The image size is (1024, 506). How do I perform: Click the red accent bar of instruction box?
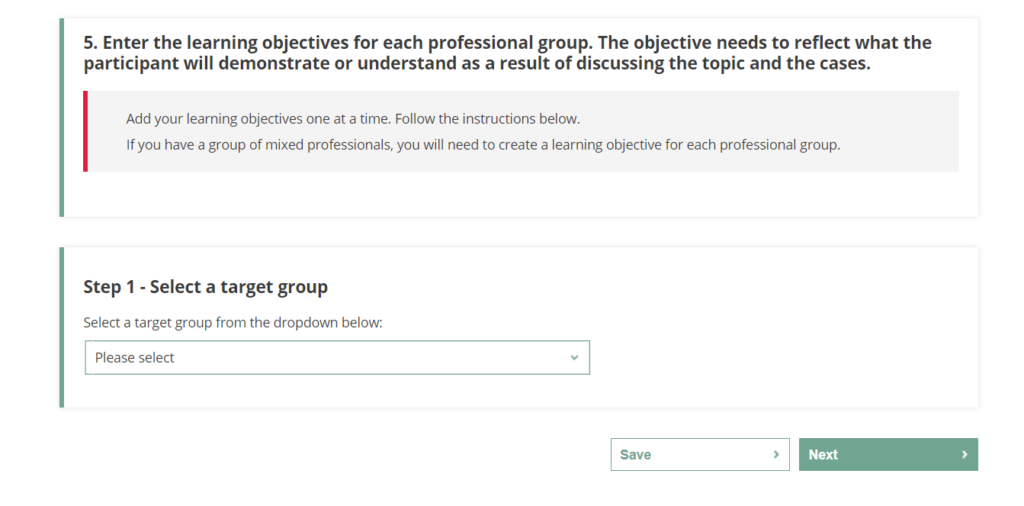pos(86,131)
